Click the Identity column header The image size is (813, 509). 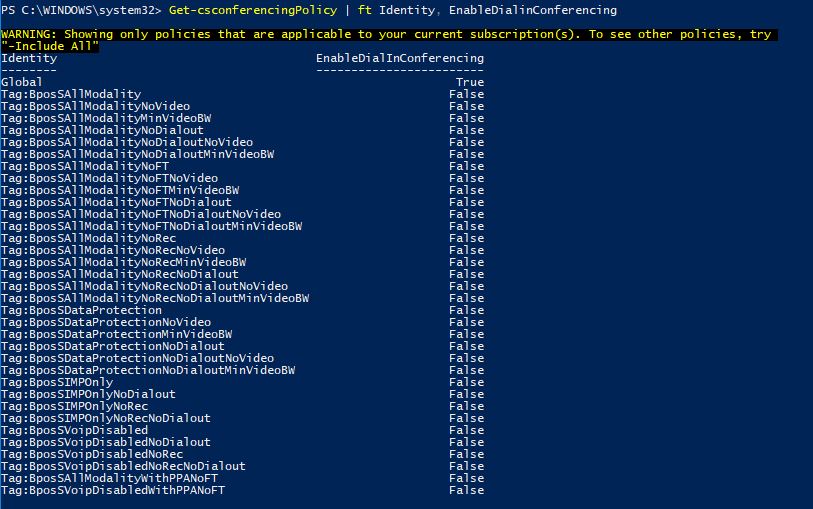29,58
